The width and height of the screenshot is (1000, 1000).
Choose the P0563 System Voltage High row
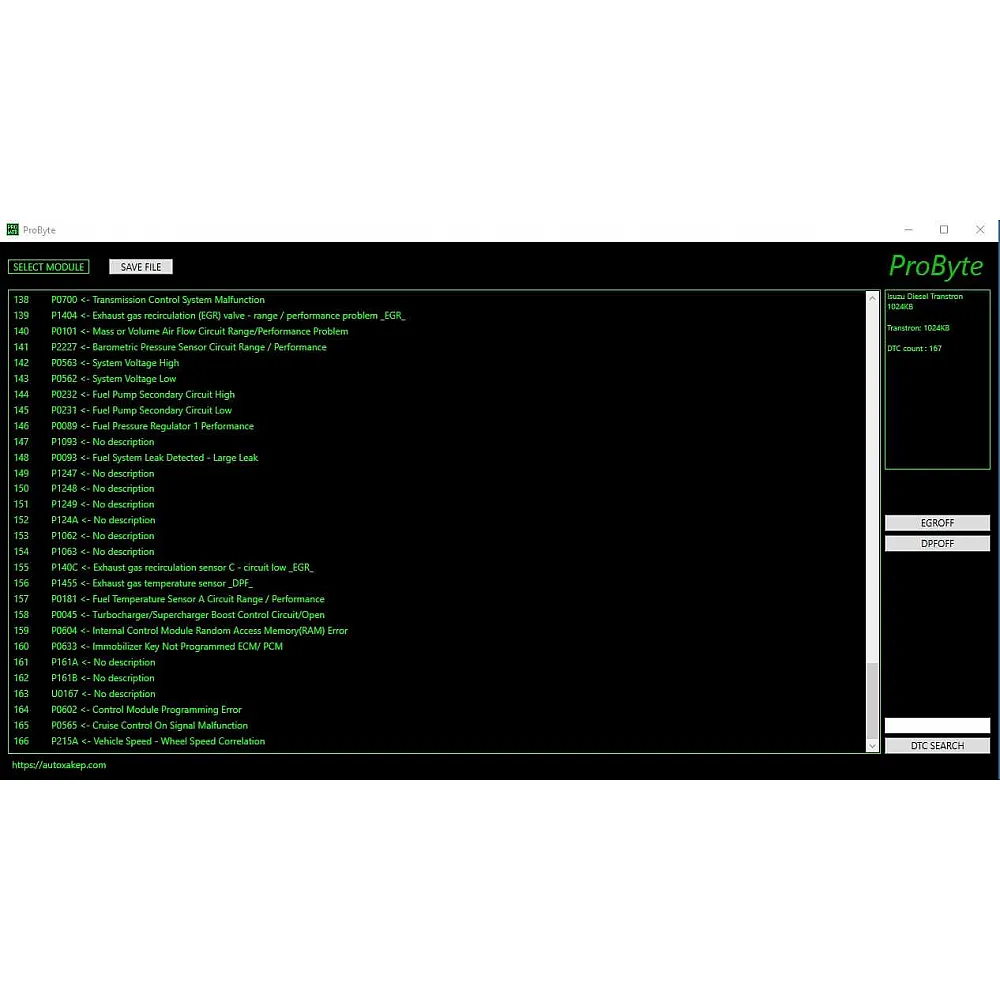point(115,363)
